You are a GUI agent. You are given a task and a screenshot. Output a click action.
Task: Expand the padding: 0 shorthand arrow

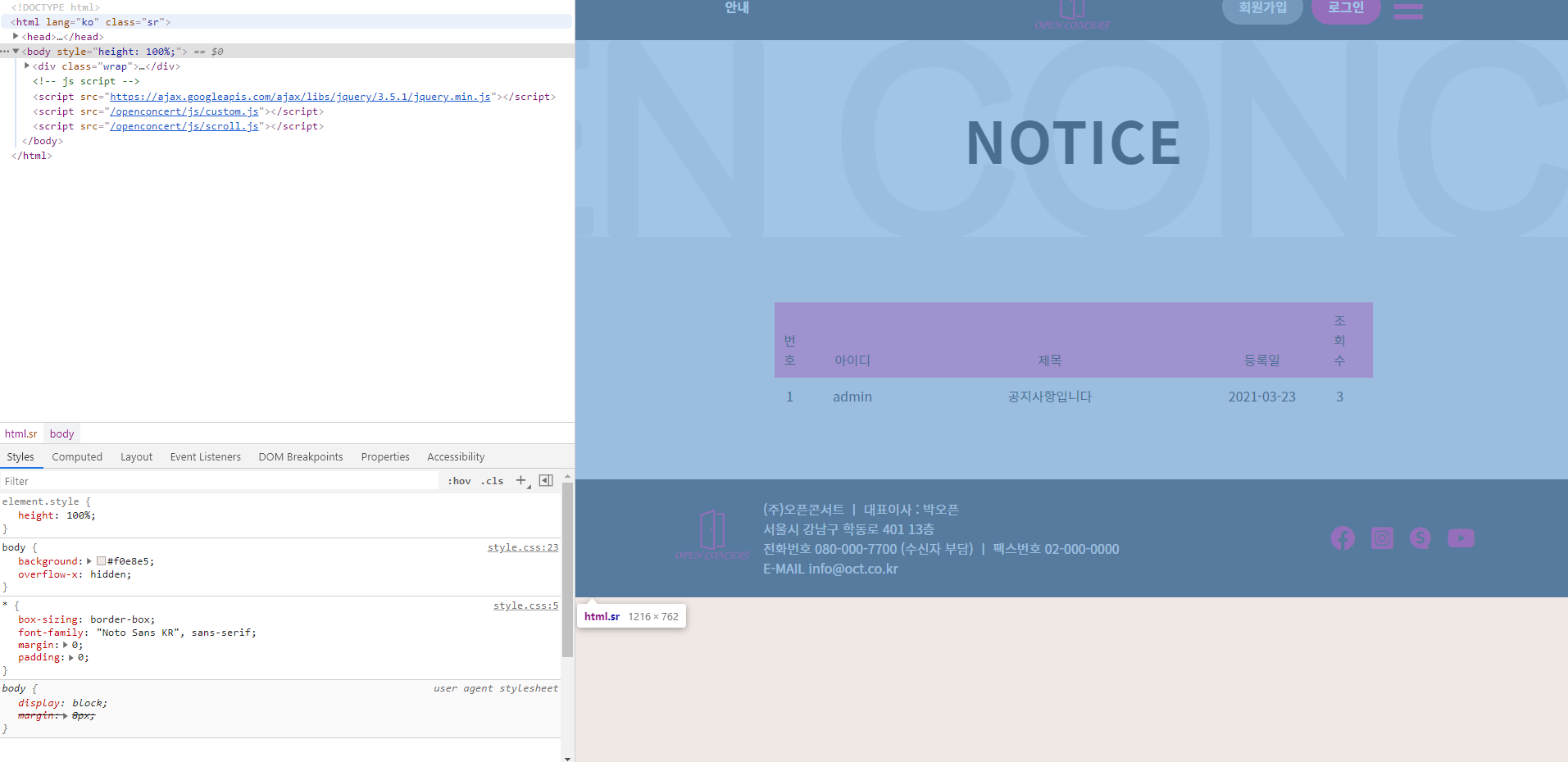(x=71, y=657)
